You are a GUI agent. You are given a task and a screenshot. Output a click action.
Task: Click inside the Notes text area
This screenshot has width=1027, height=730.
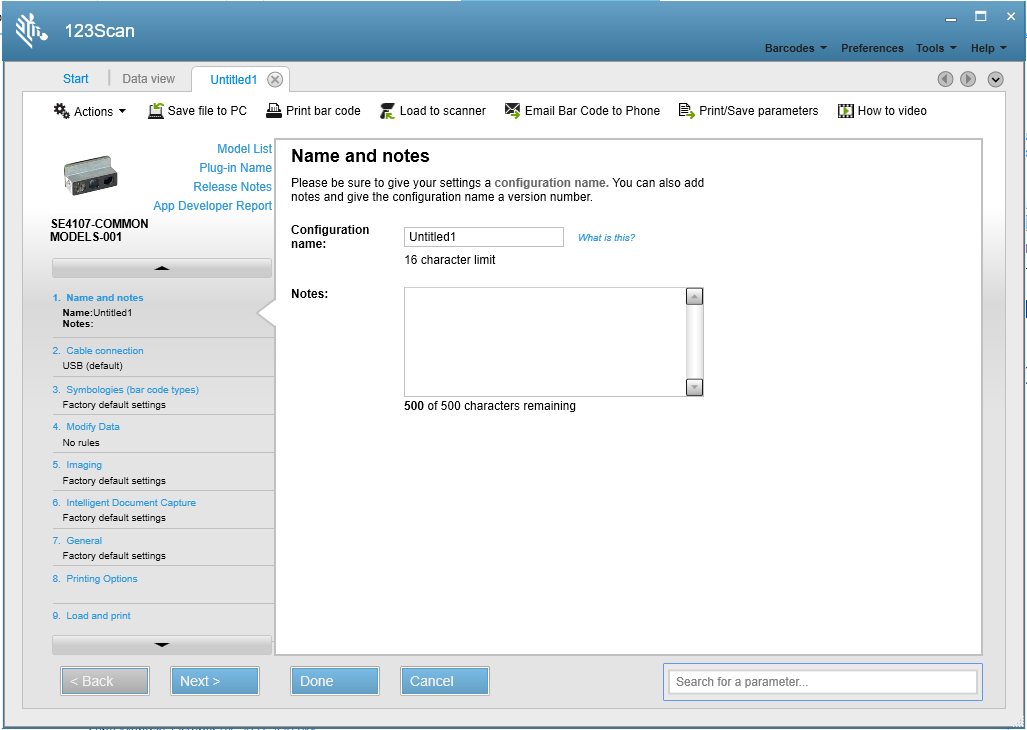pos(544,342)
